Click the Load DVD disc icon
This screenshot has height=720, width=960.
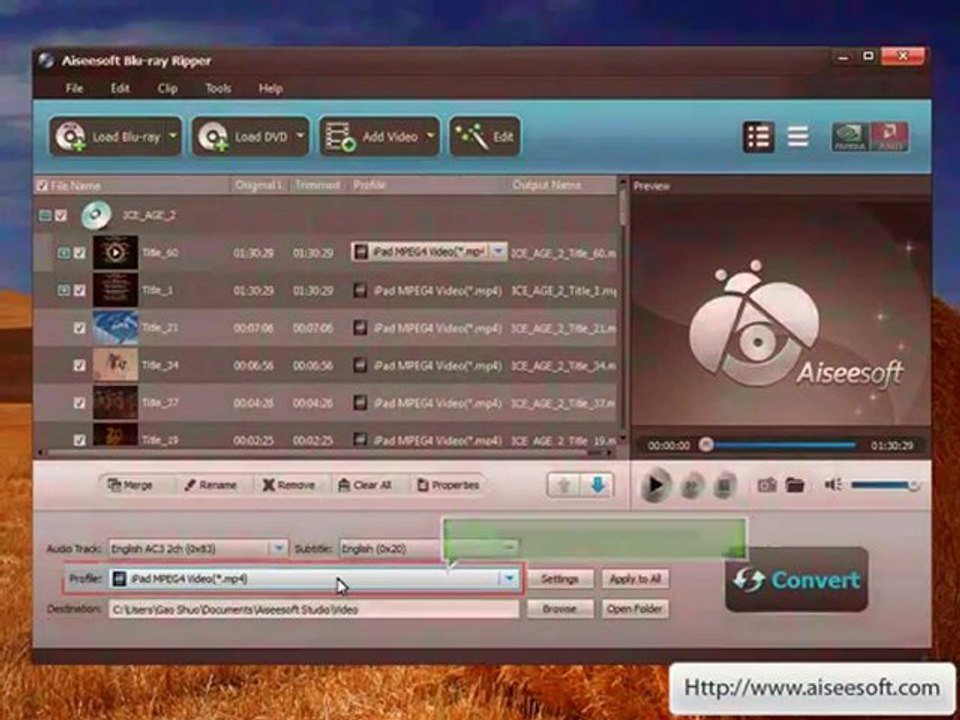click(214, 137)
